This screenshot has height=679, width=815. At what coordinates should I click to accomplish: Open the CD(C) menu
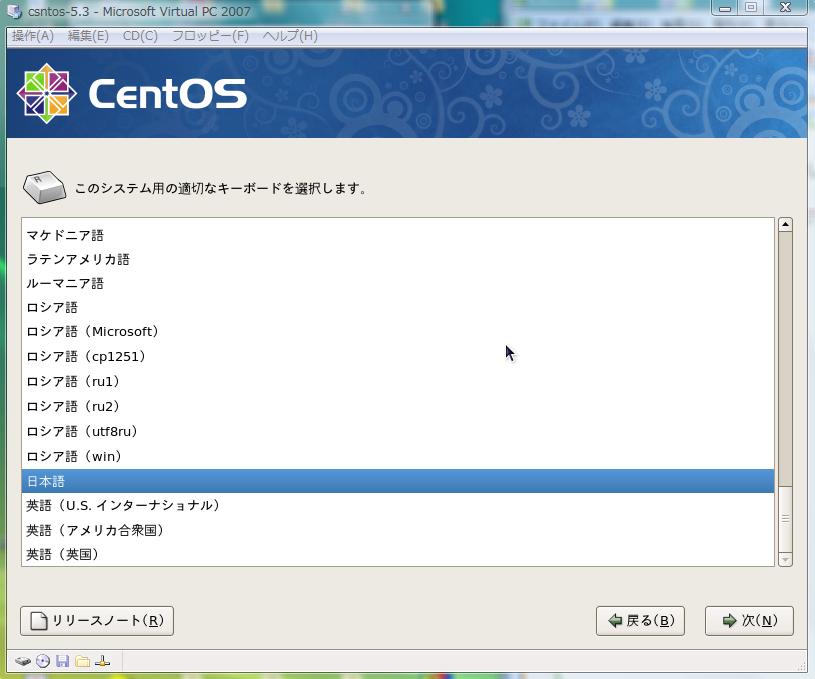tap(140, 36)
